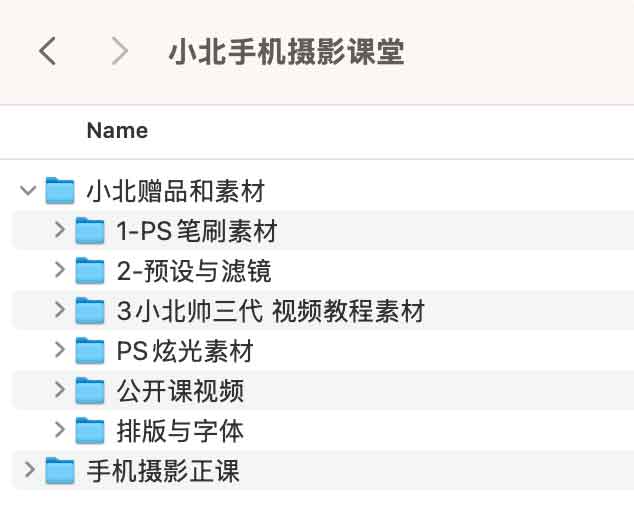
Task: Click the Finder forward arrow
Action: pyautogui.click(x=120, y=51)
